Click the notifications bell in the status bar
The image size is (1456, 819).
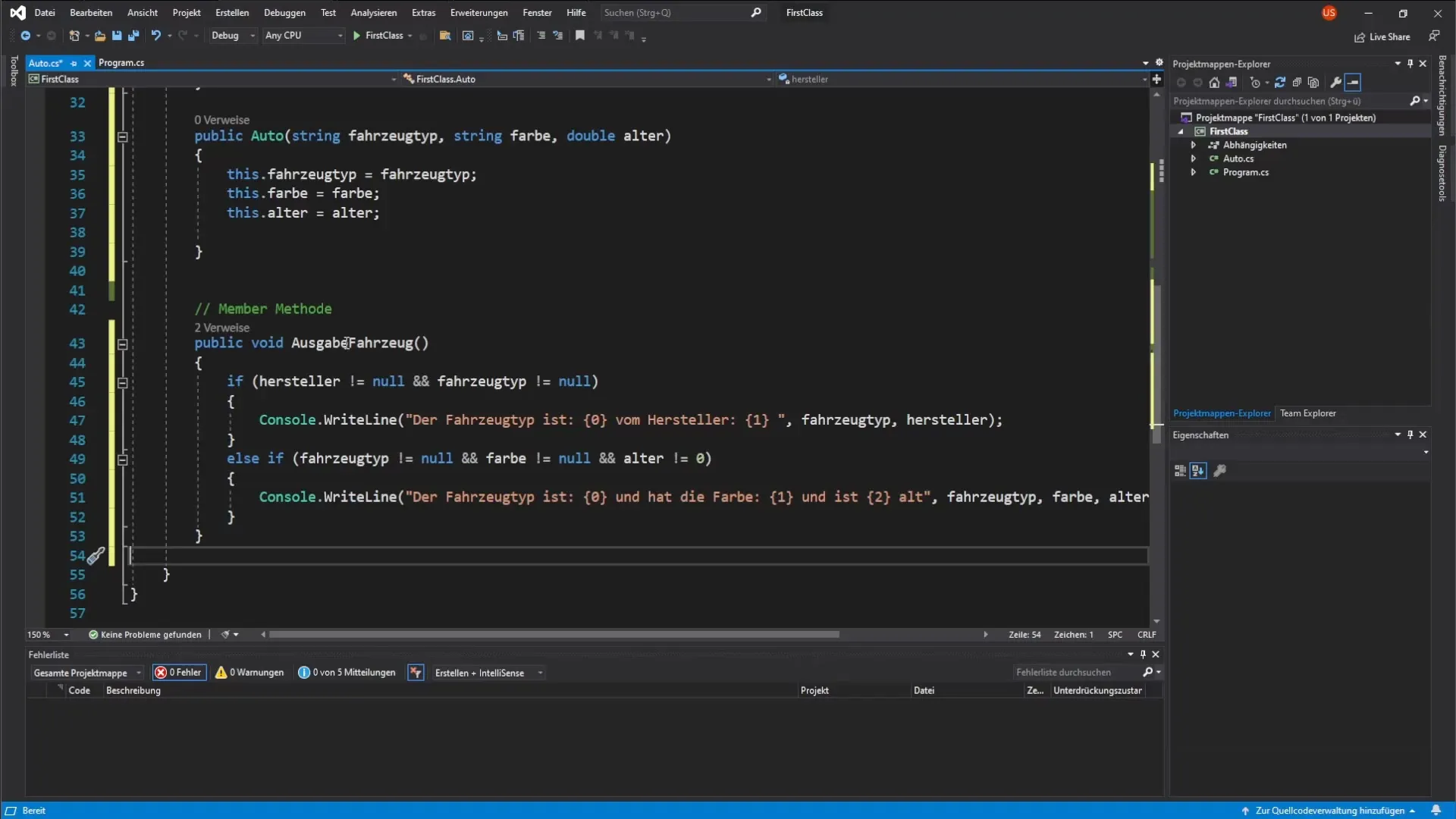click(1436, 811)
